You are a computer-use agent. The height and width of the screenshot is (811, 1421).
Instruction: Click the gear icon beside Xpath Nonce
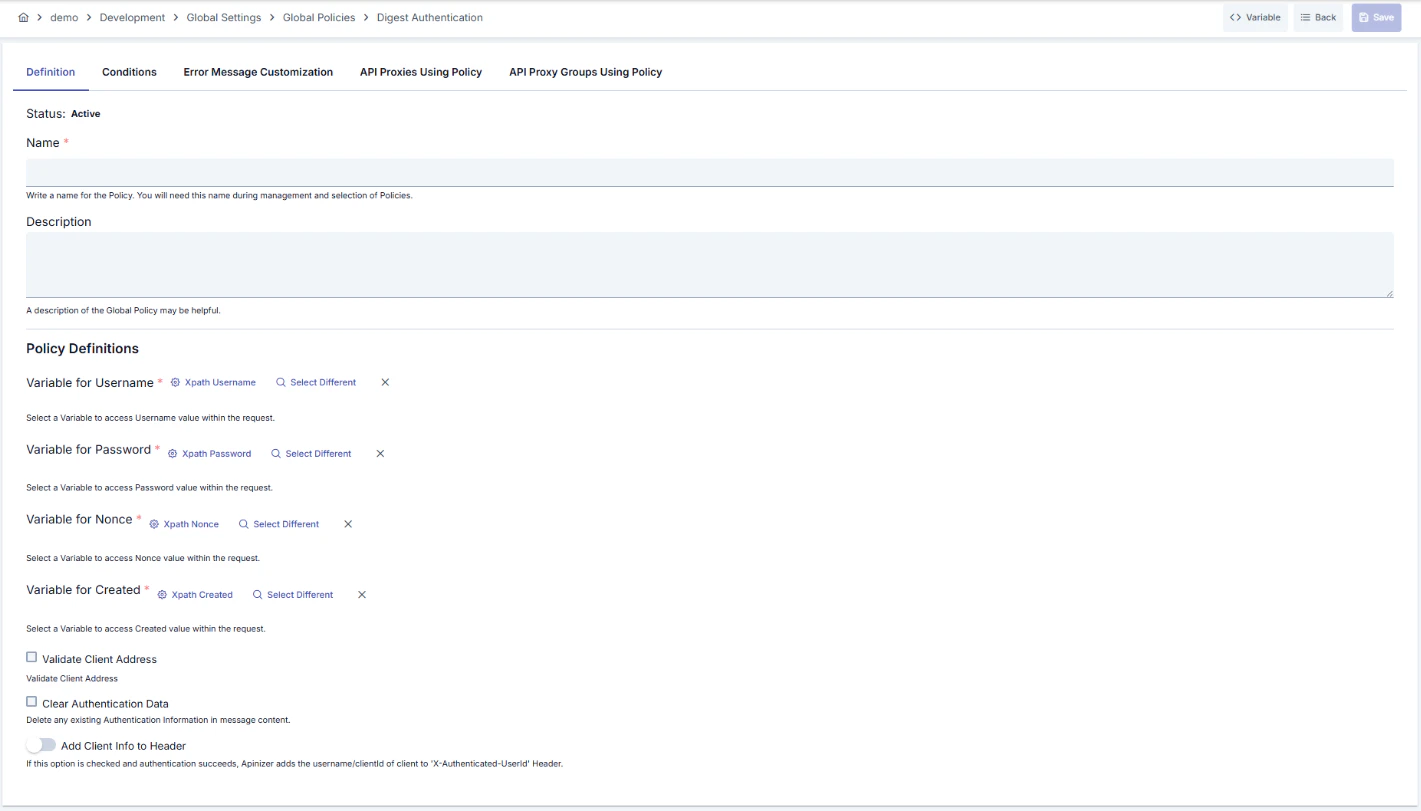[153, 524]
